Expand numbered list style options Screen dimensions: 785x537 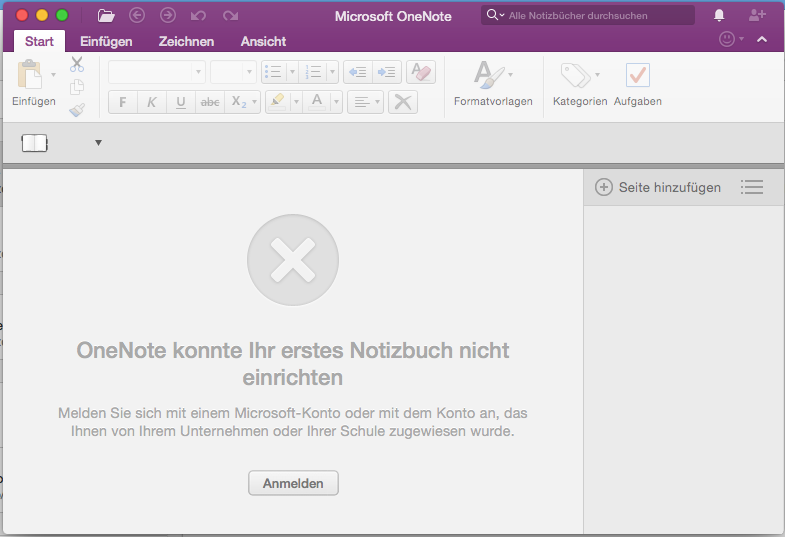[x=332, y=72]
